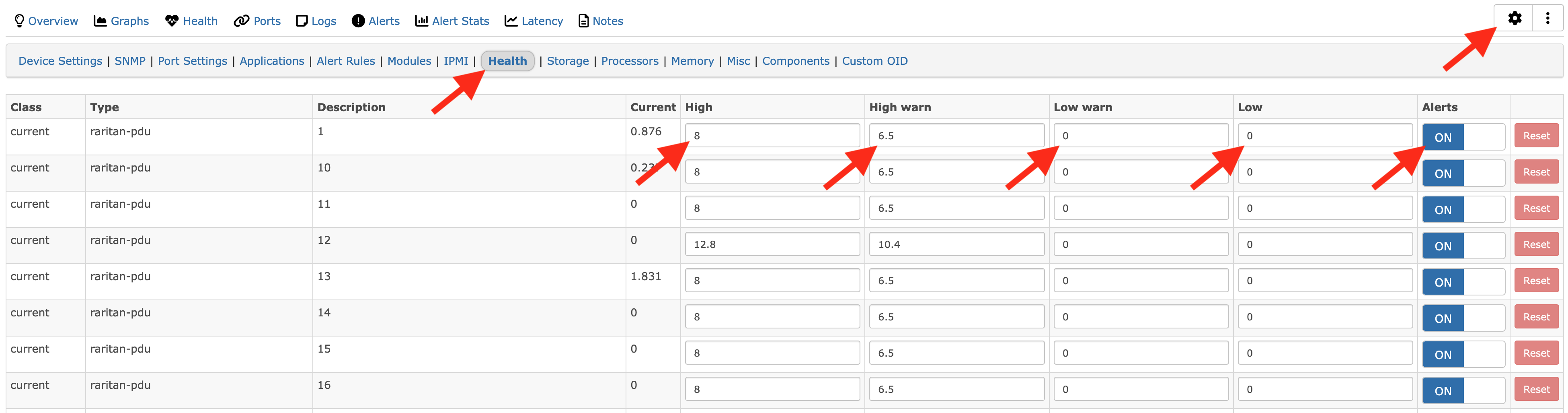Open the Processors section
Image resolution: width=1568 pixels, height=413 pixels.
[x=630, y=61]
